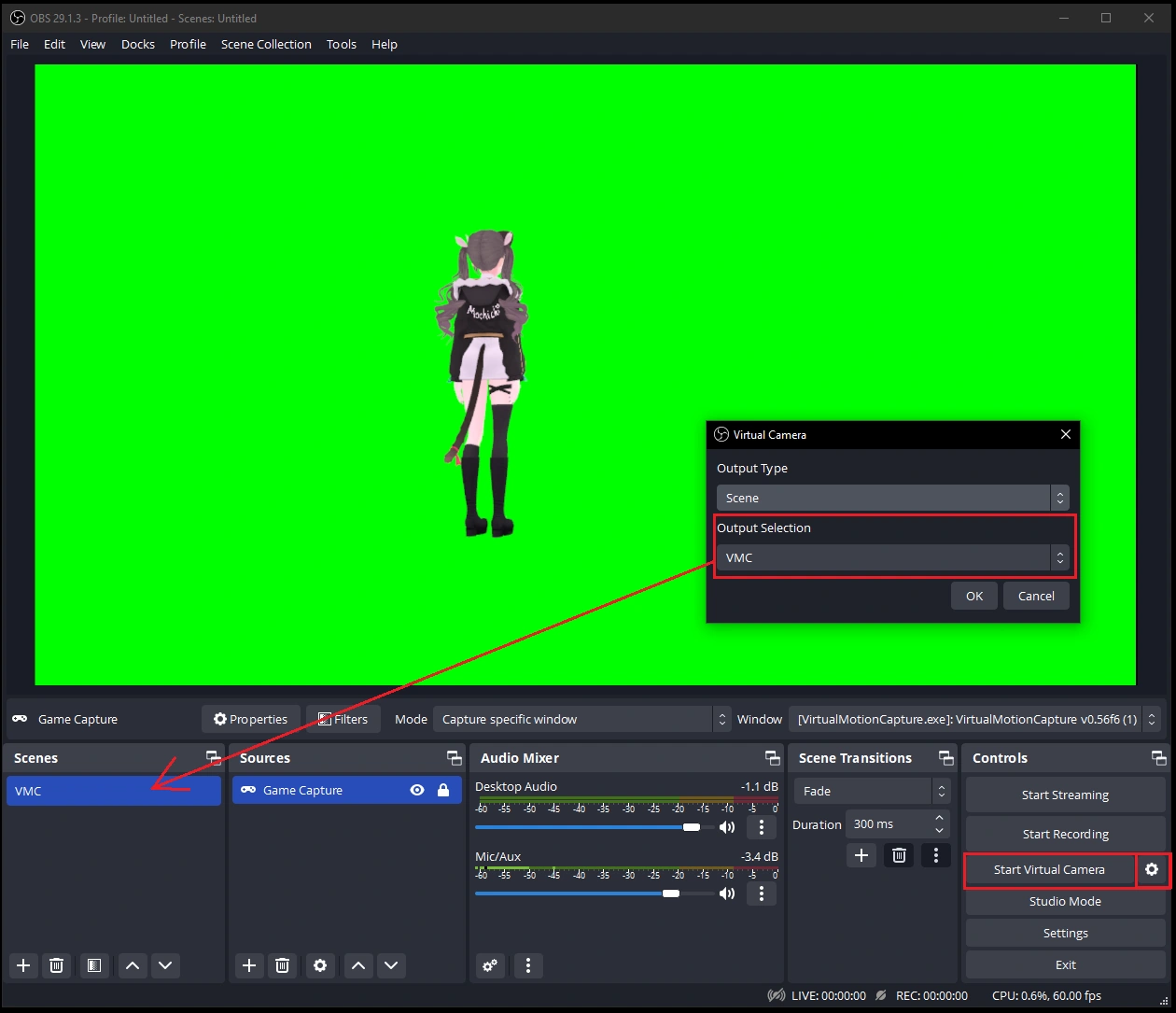Unlock the Game Capture source lock icon
1176x1013 pixels.
pos(443,790)
